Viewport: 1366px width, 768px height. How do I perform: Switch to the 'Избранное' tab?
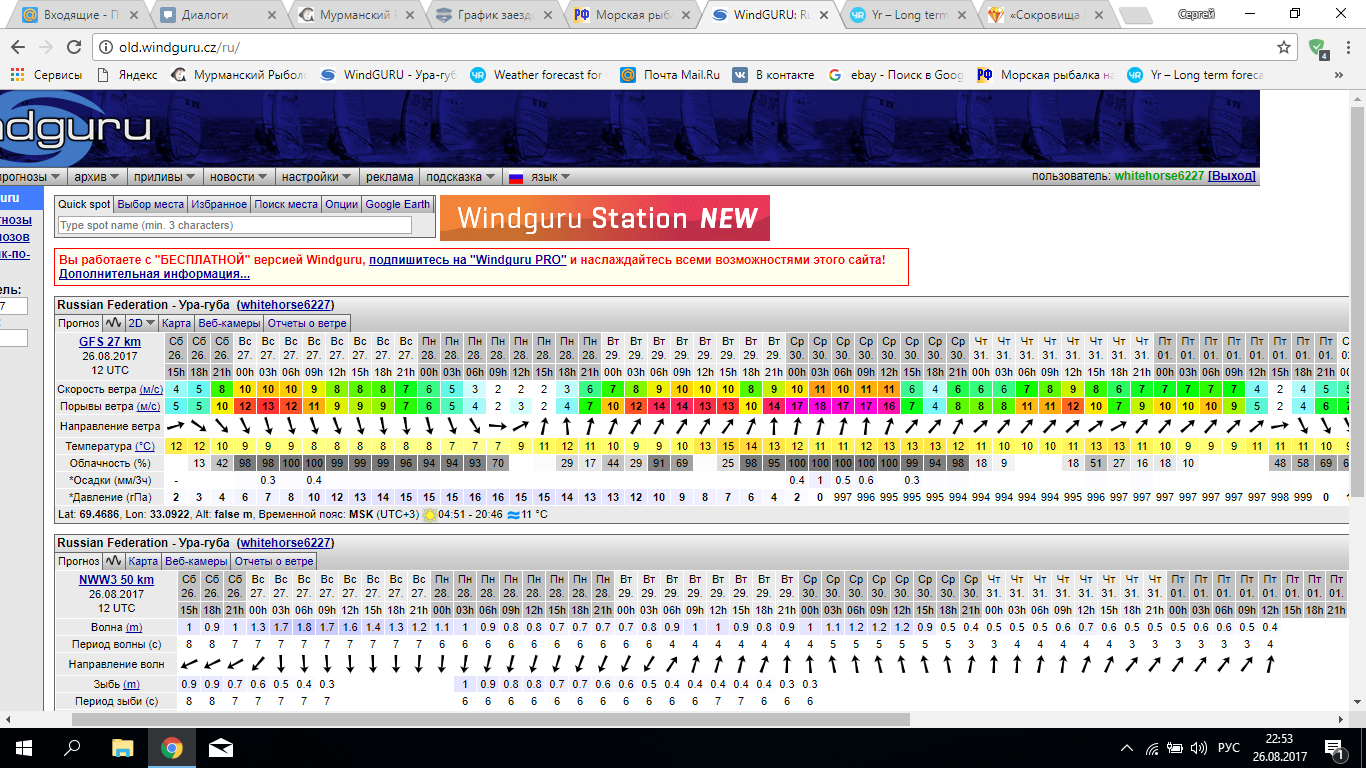click(x=219, y=204)
